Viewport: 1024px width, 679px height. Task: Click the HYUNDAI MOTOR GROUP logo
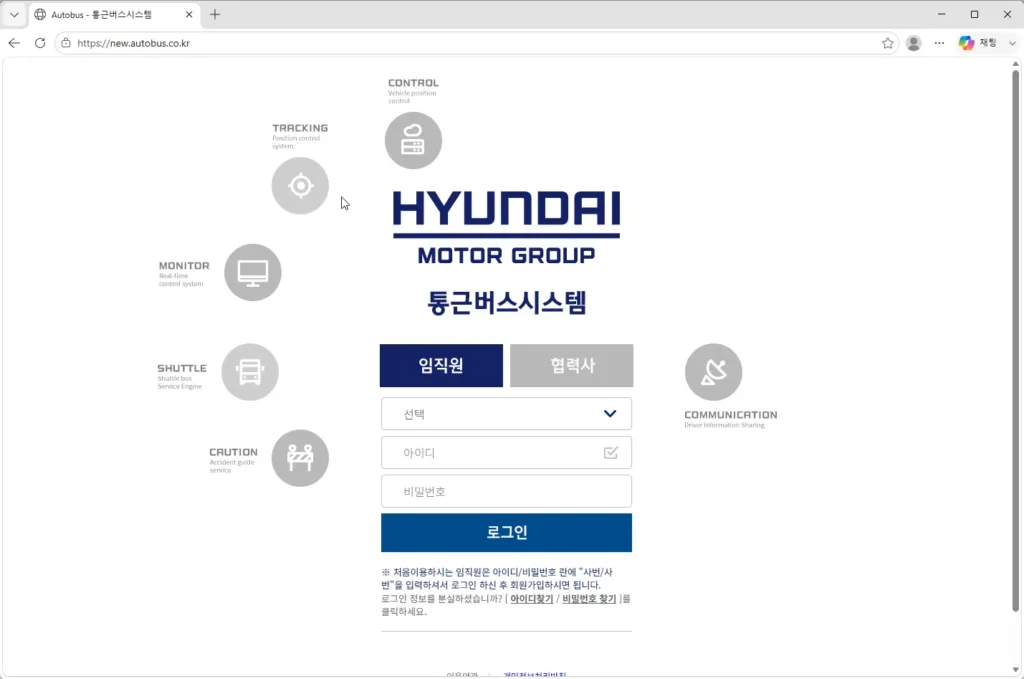coord(506,227)
